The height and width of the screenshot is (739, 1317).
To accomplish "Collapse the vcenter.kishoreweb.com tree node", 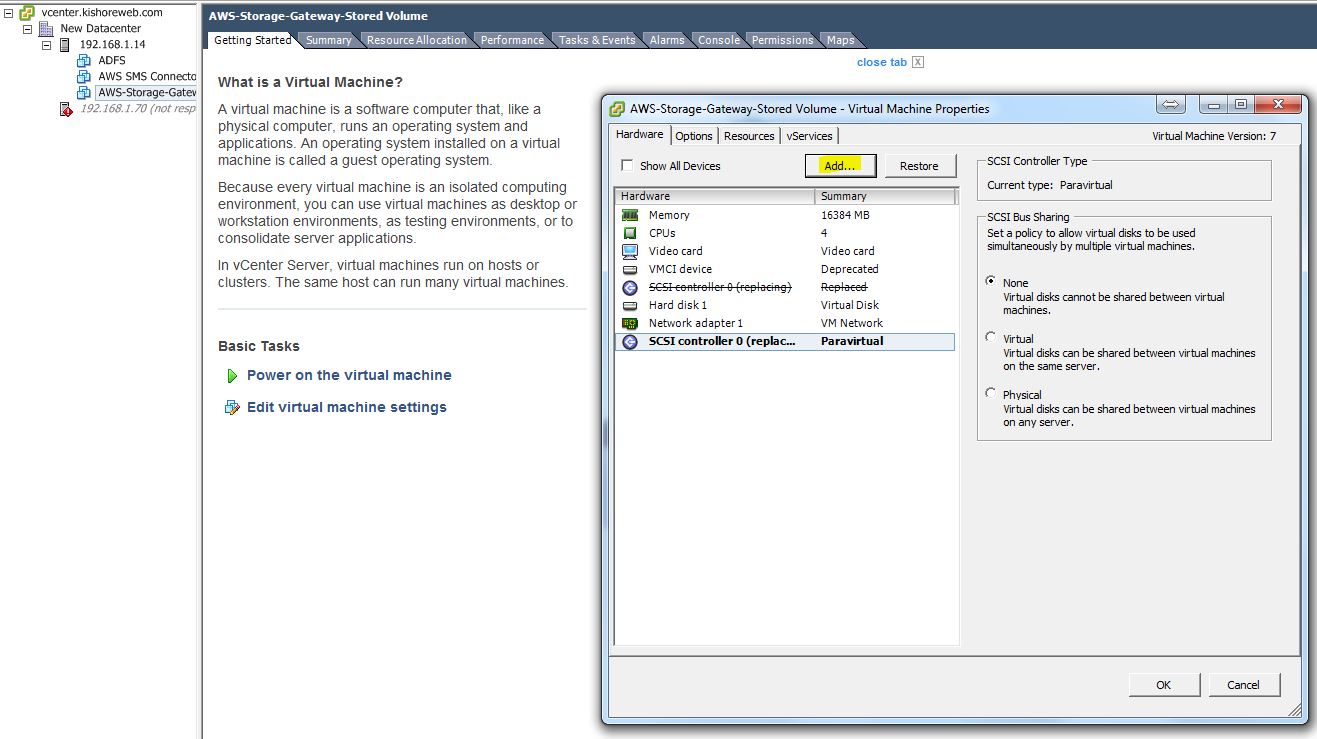I will tap(9, 13).
